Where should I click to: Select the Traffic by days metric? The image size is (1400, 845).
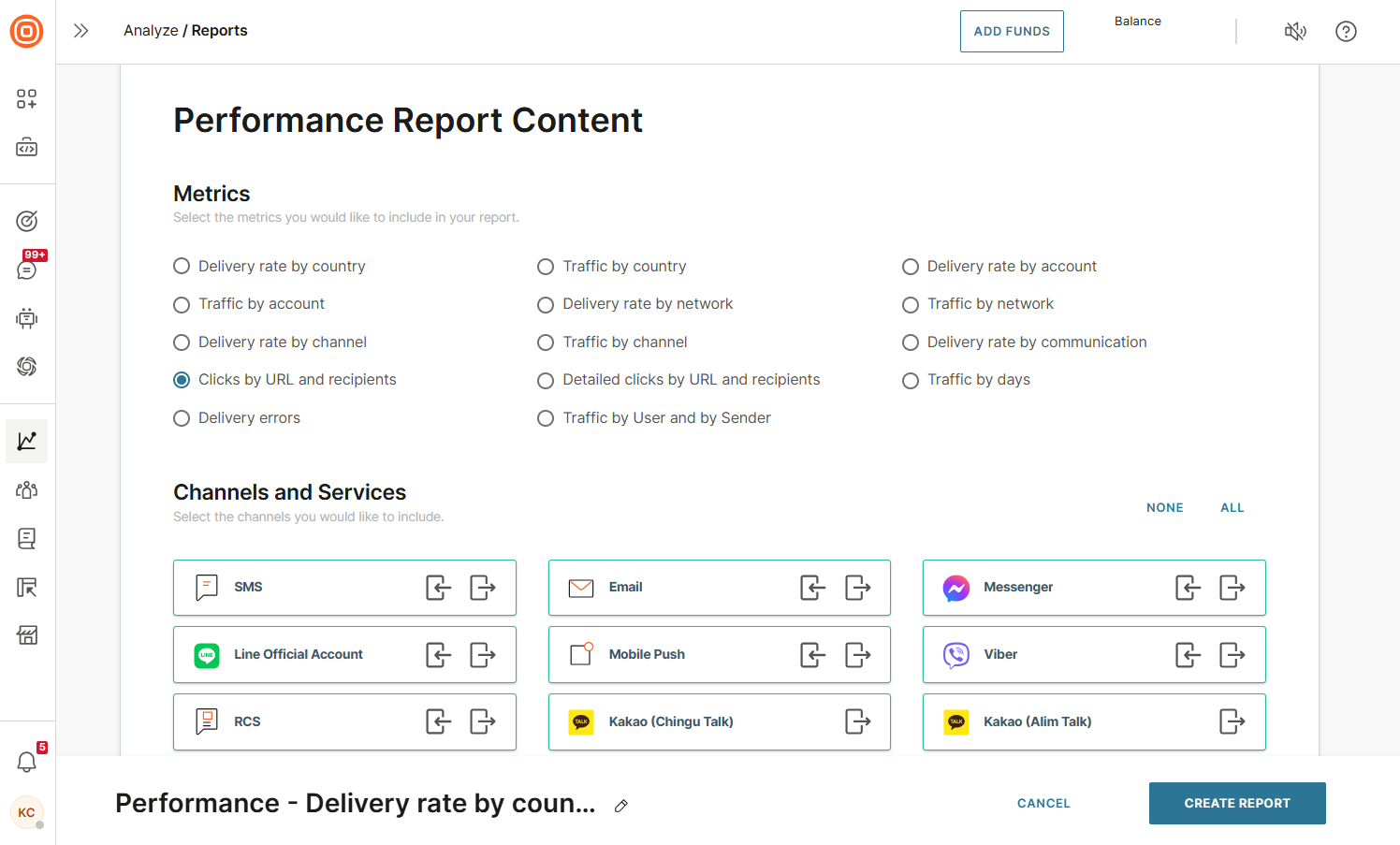[910, 380]
